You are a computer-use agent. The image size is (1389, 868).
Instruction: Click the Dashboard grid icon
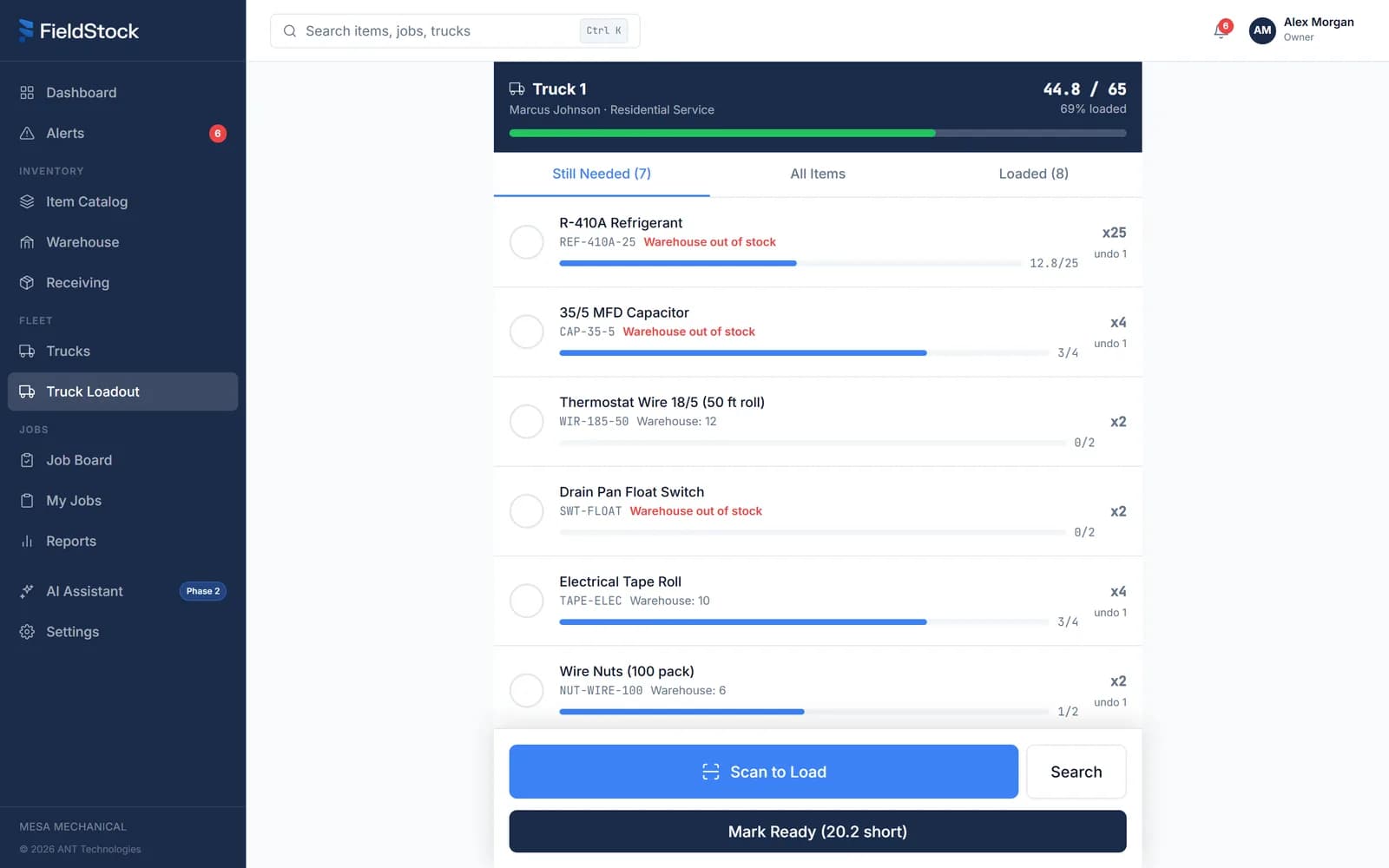[27, 93]
